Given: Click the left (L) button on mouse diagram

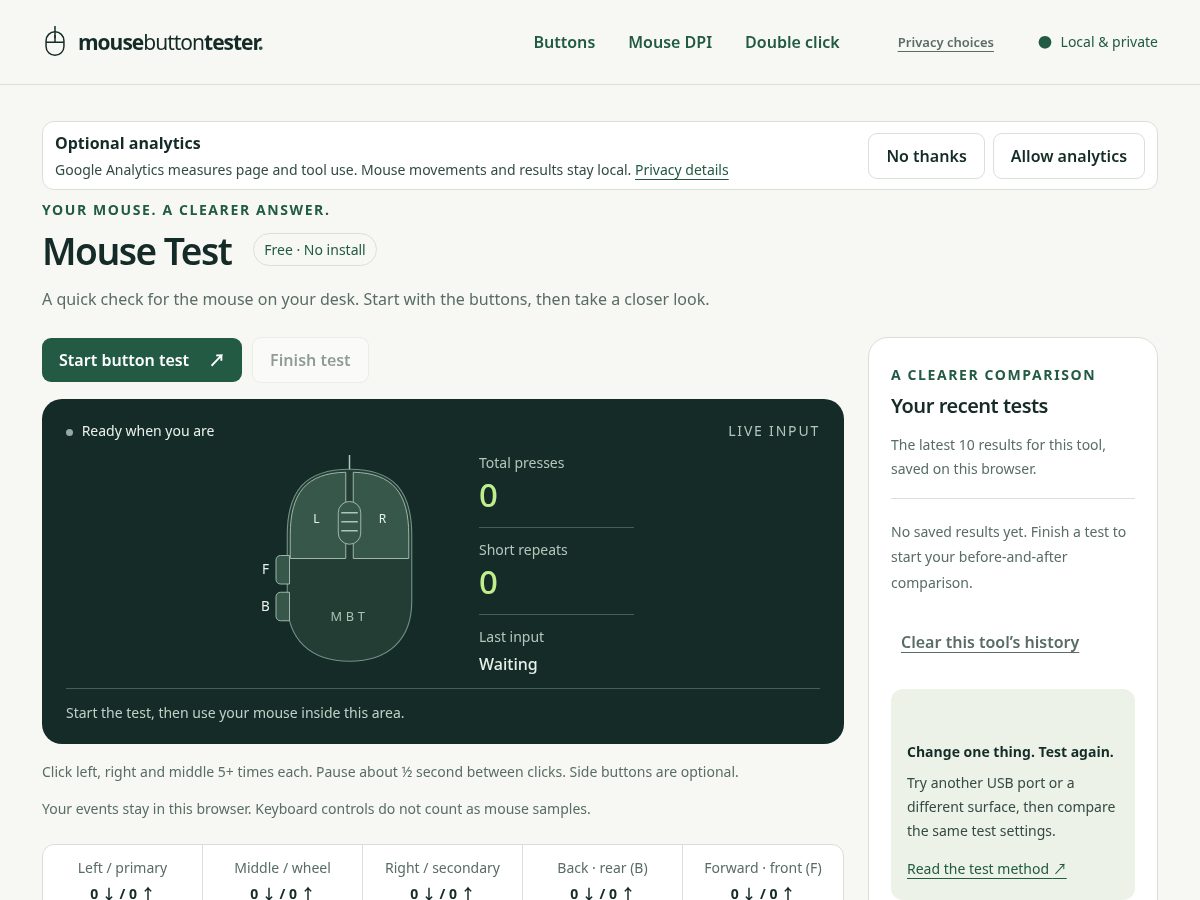Looking at the screenshot, I should [x=316, y=515].
